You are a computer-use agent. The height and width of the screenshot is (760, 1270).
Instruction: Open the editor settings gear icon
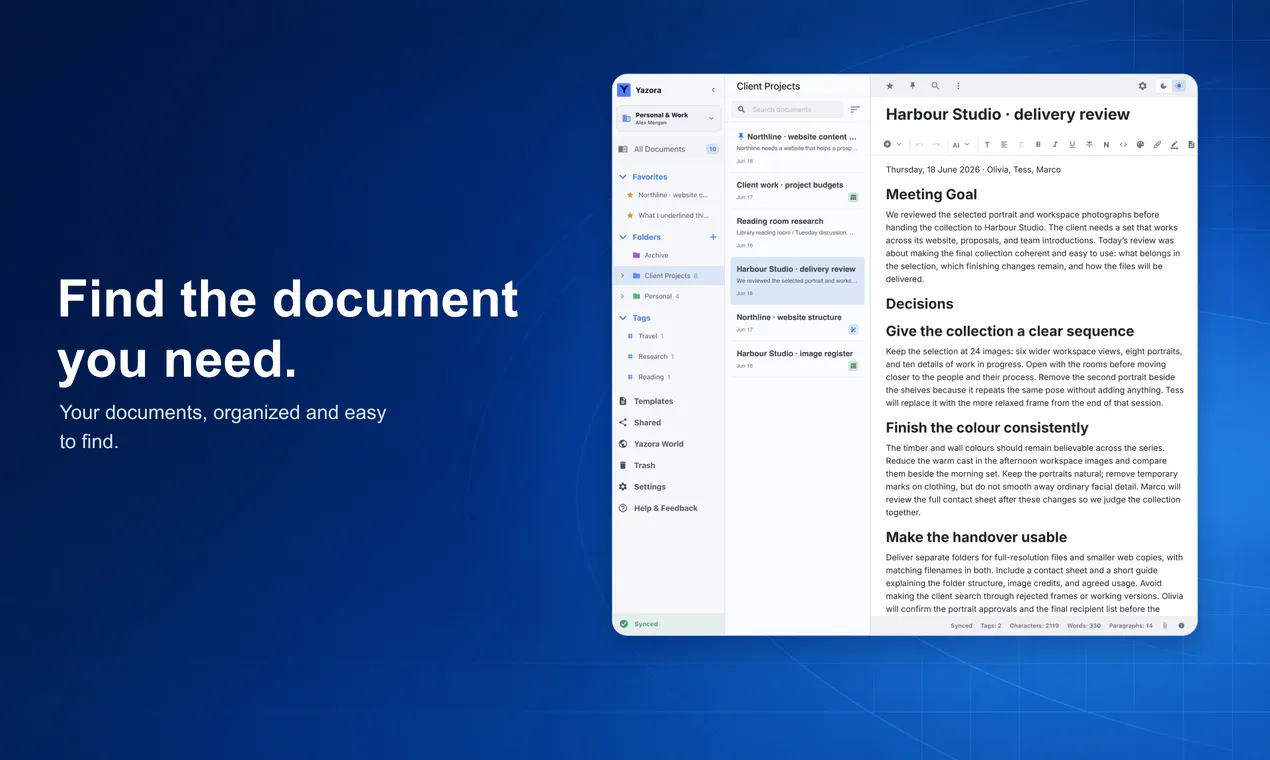1143,86
